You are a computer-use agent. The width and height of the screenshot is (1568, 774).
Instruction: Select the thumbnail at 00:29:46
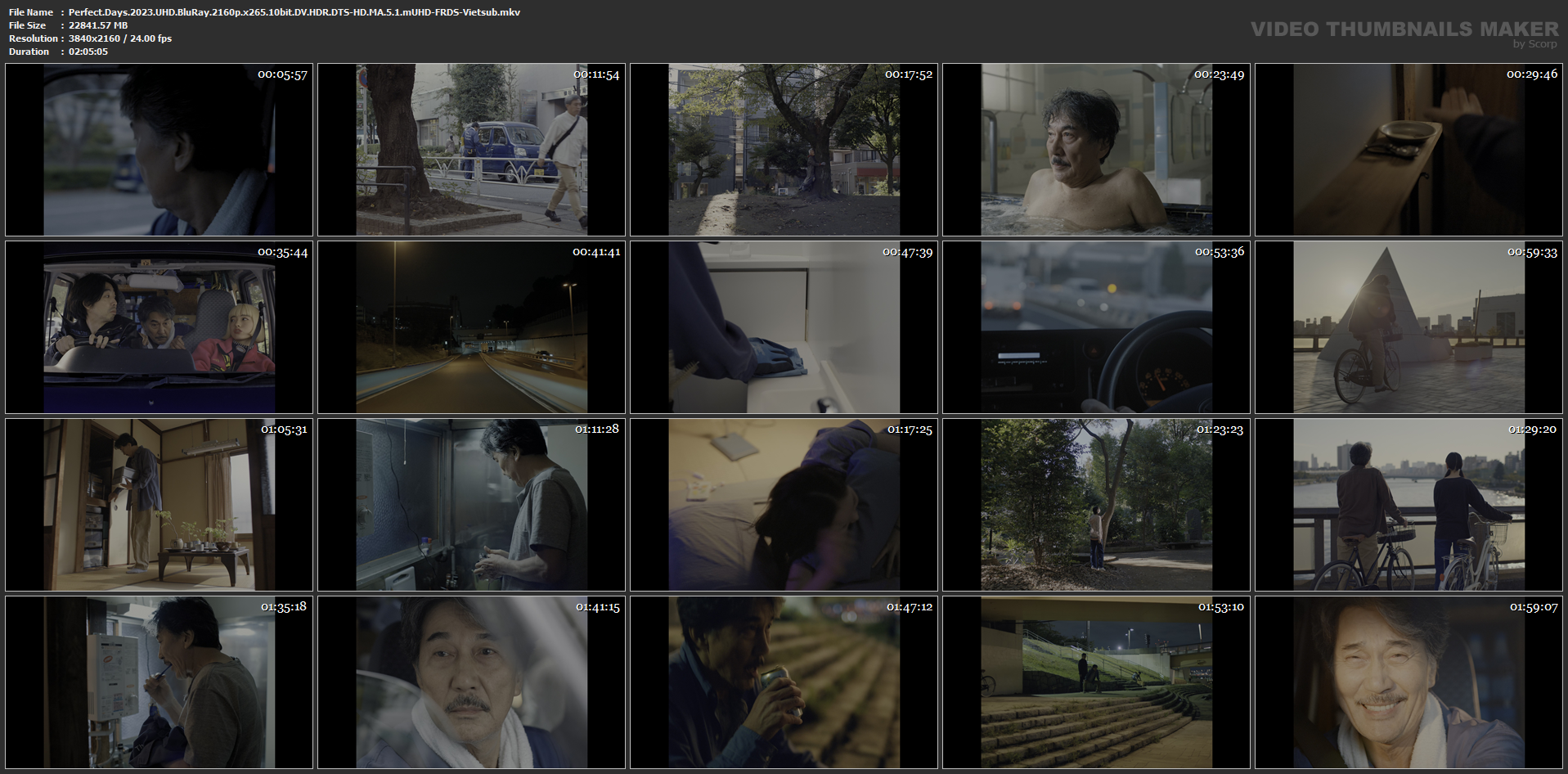click(x=1409, y=150)
